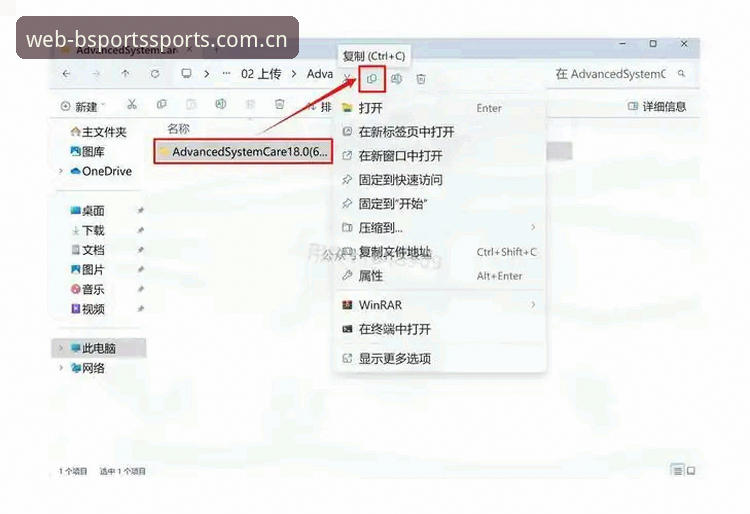Show hidden breadcrumb path with ellipsis

point(227,74)
